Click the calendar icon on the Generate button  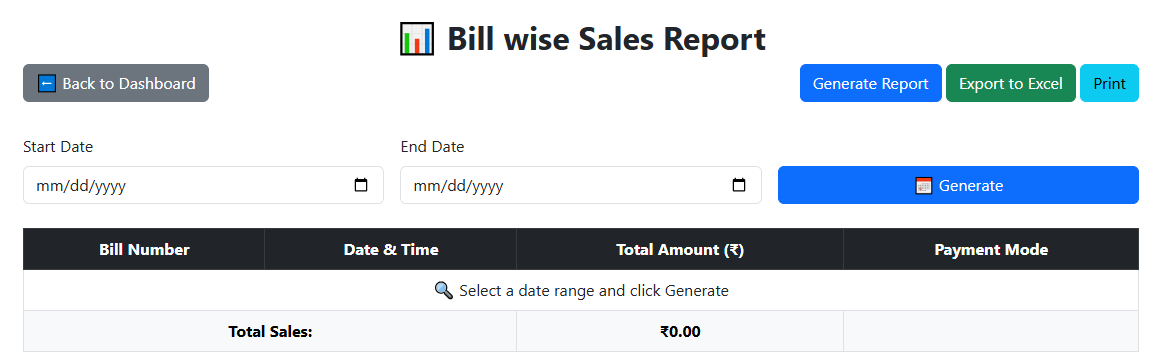(x=924, y=186)
